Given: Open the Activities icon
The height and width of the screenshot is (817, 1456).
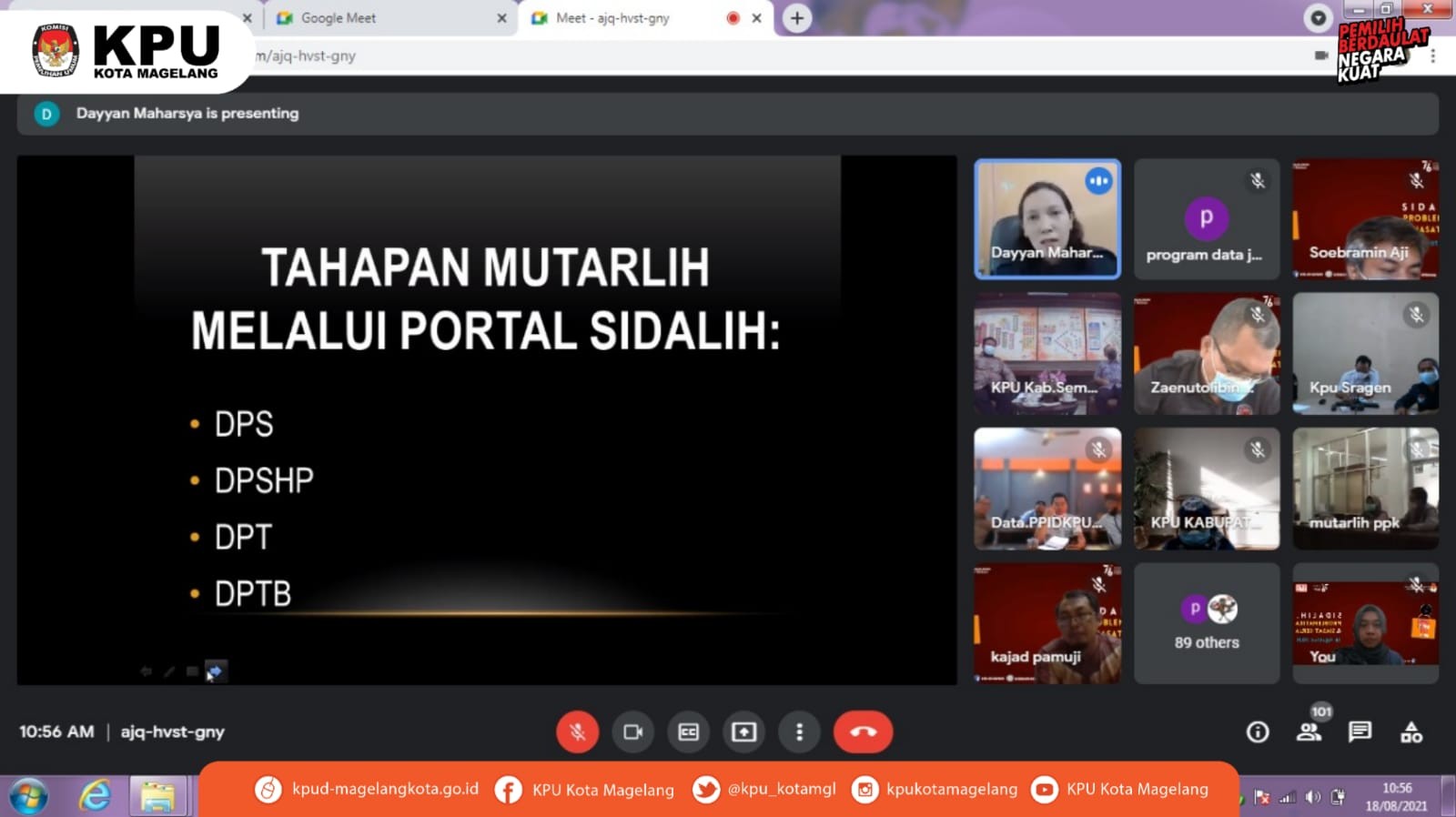Looking at the screenshot, I should point(1410,732).
